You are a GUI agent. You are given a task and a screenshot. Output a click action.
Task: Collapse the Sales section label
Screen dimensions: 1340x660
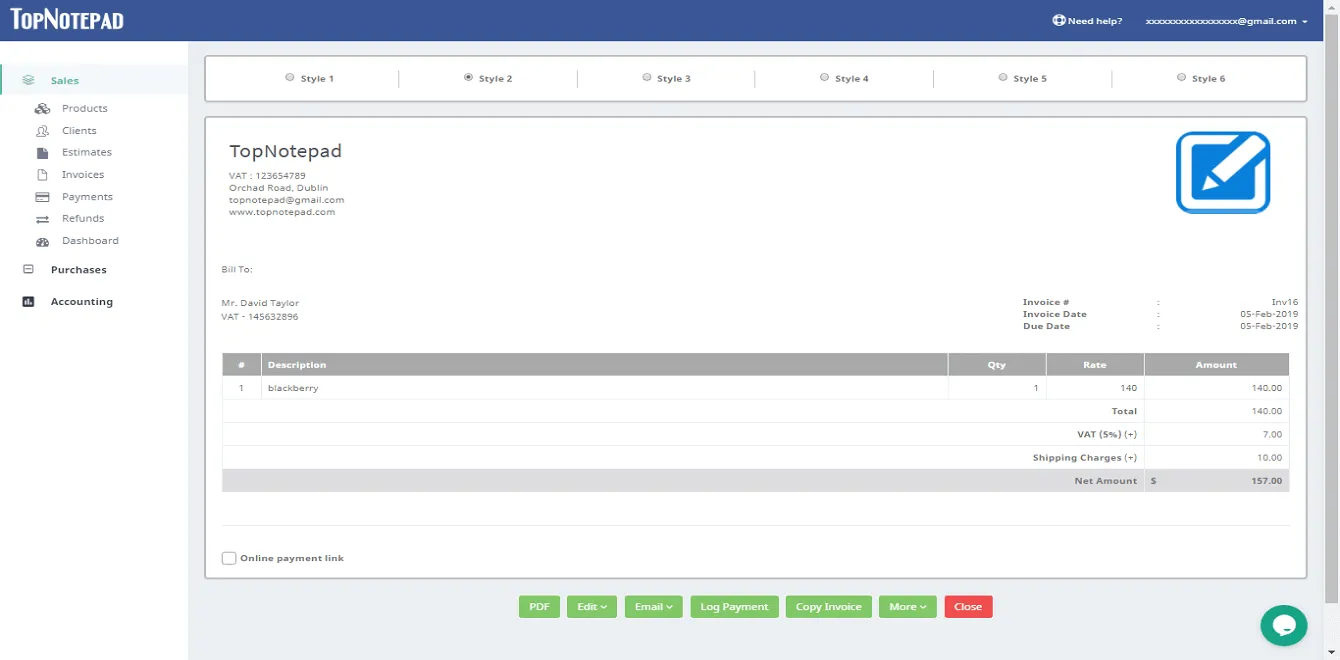coord(65,81)
